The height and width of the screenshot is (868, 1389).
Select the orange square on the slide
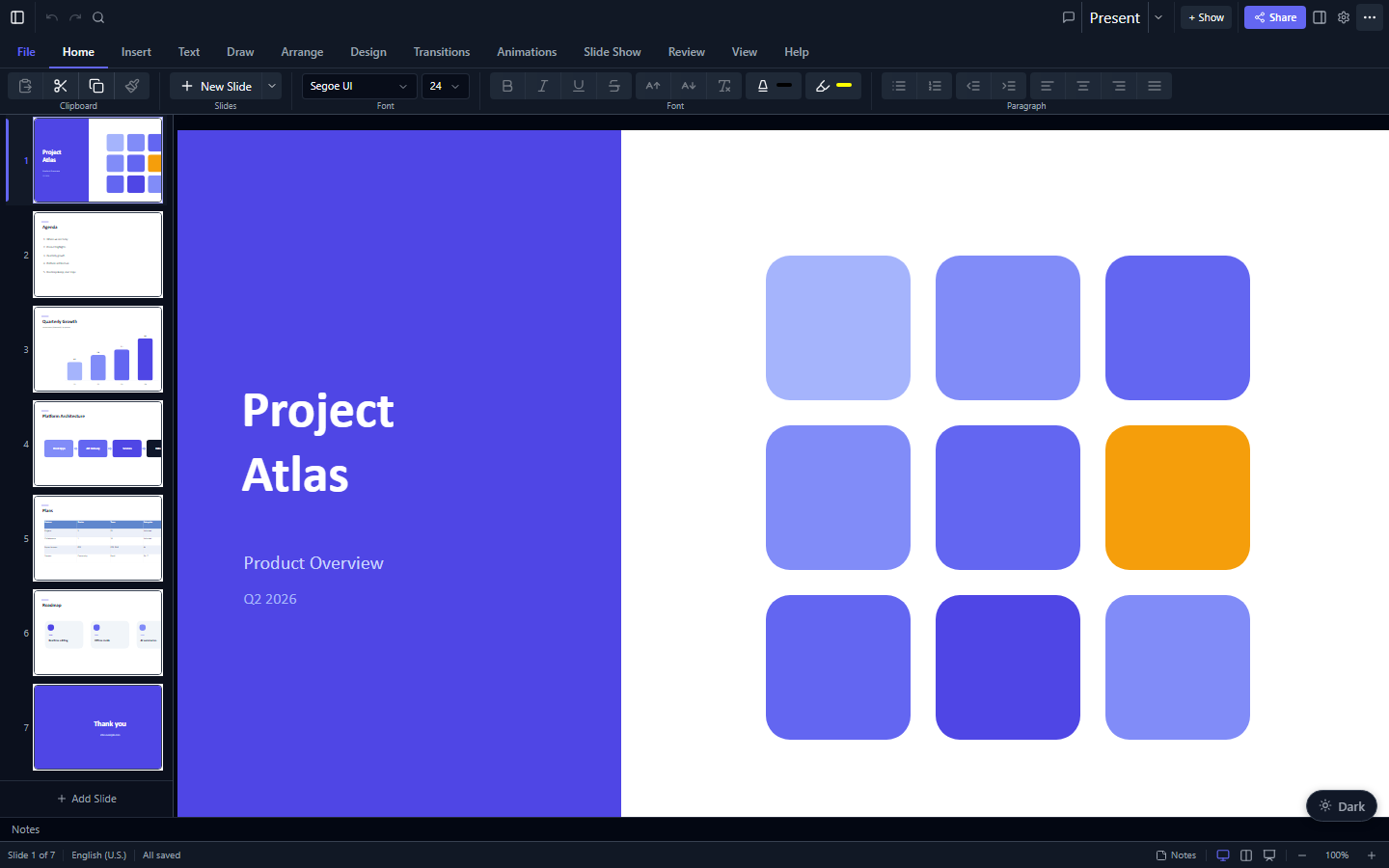[x=1178, y=498]
